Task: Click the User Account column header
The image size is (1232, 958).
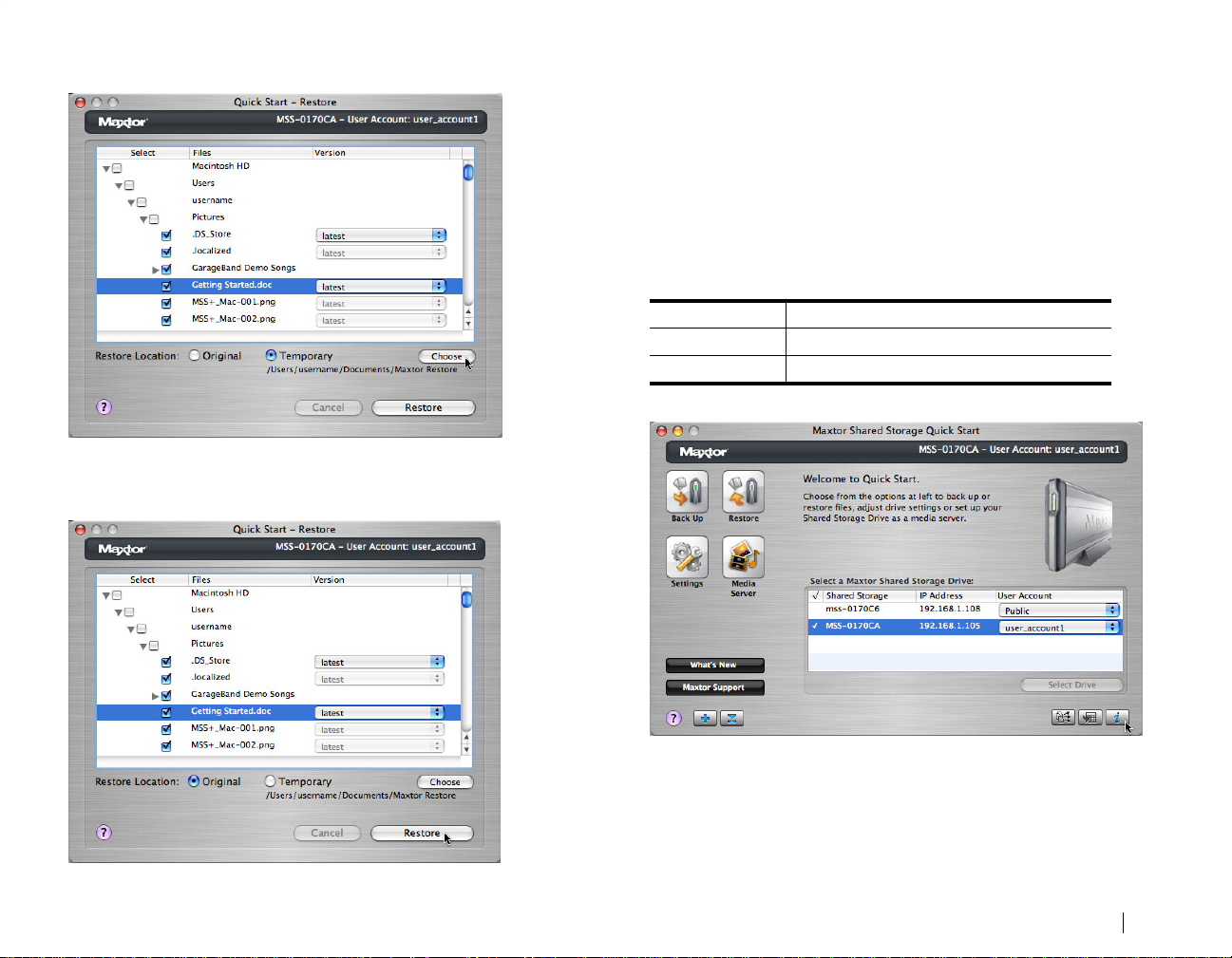Action: coord(1059,596)
